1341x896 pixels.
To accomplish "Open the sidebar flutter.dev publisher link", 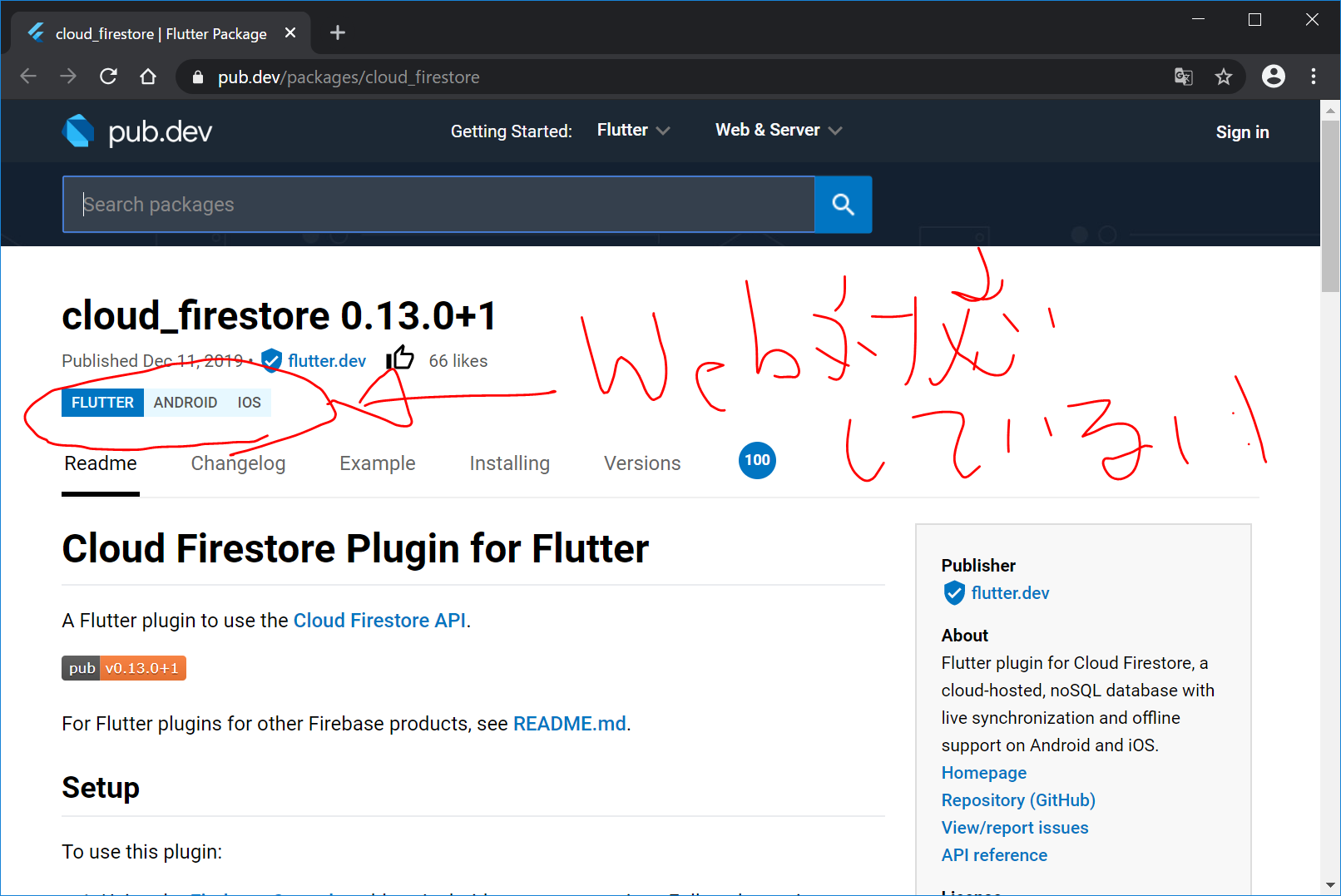I will (1010, 593).
